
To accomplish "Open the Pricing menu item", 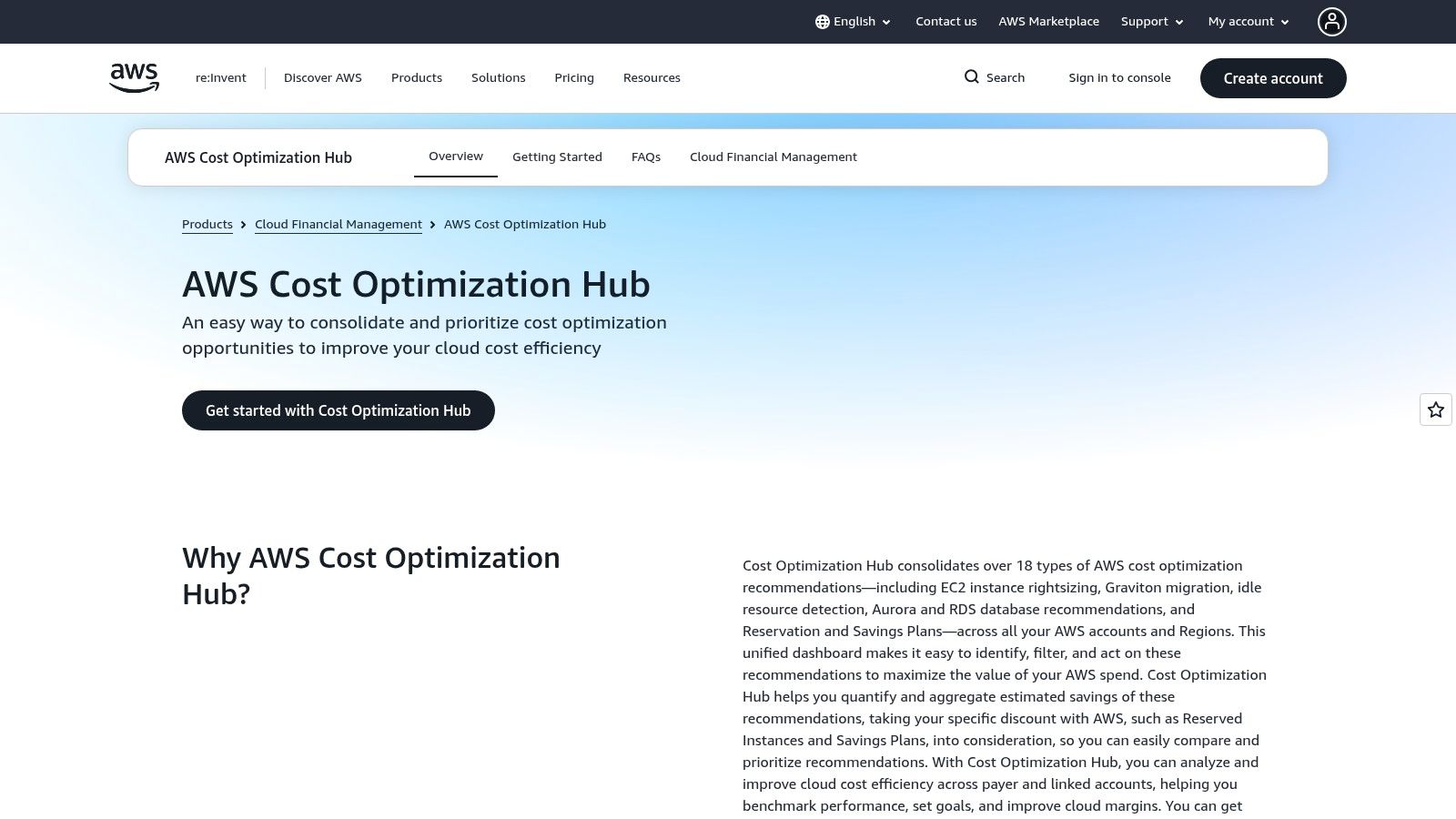I will (x=574, y=78).
